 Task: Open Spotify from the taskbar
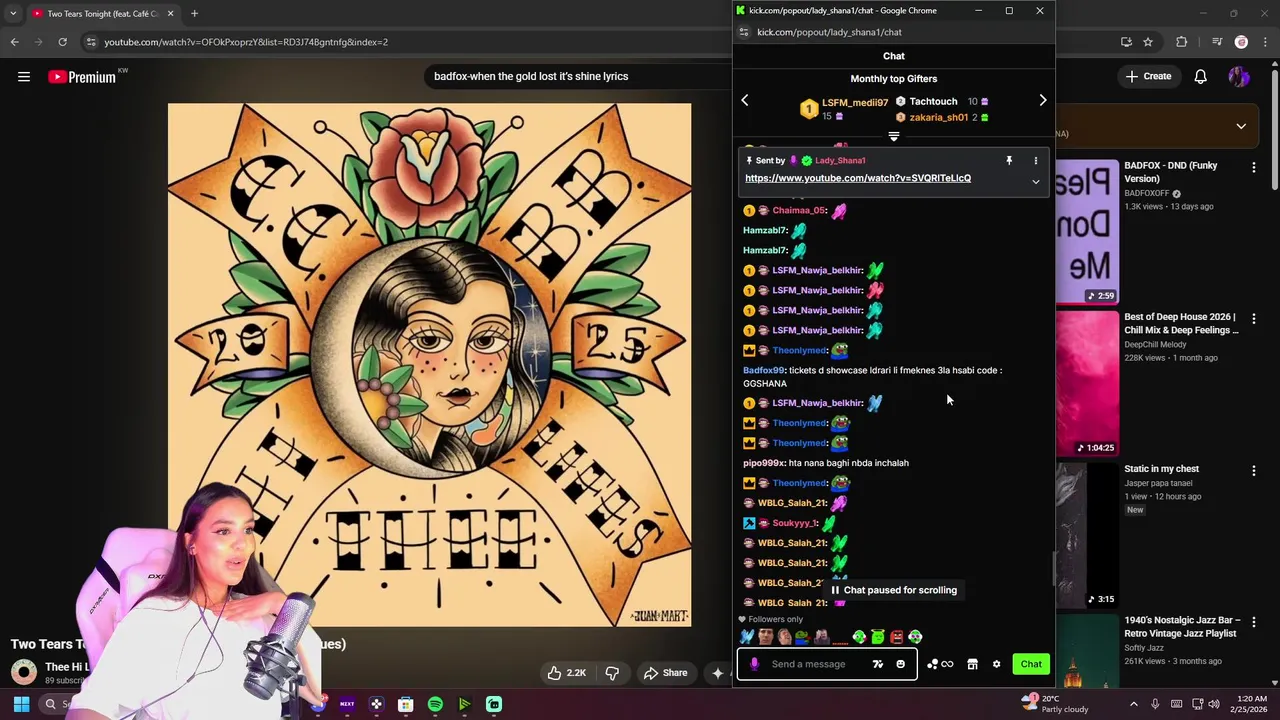tap(435, 704)
